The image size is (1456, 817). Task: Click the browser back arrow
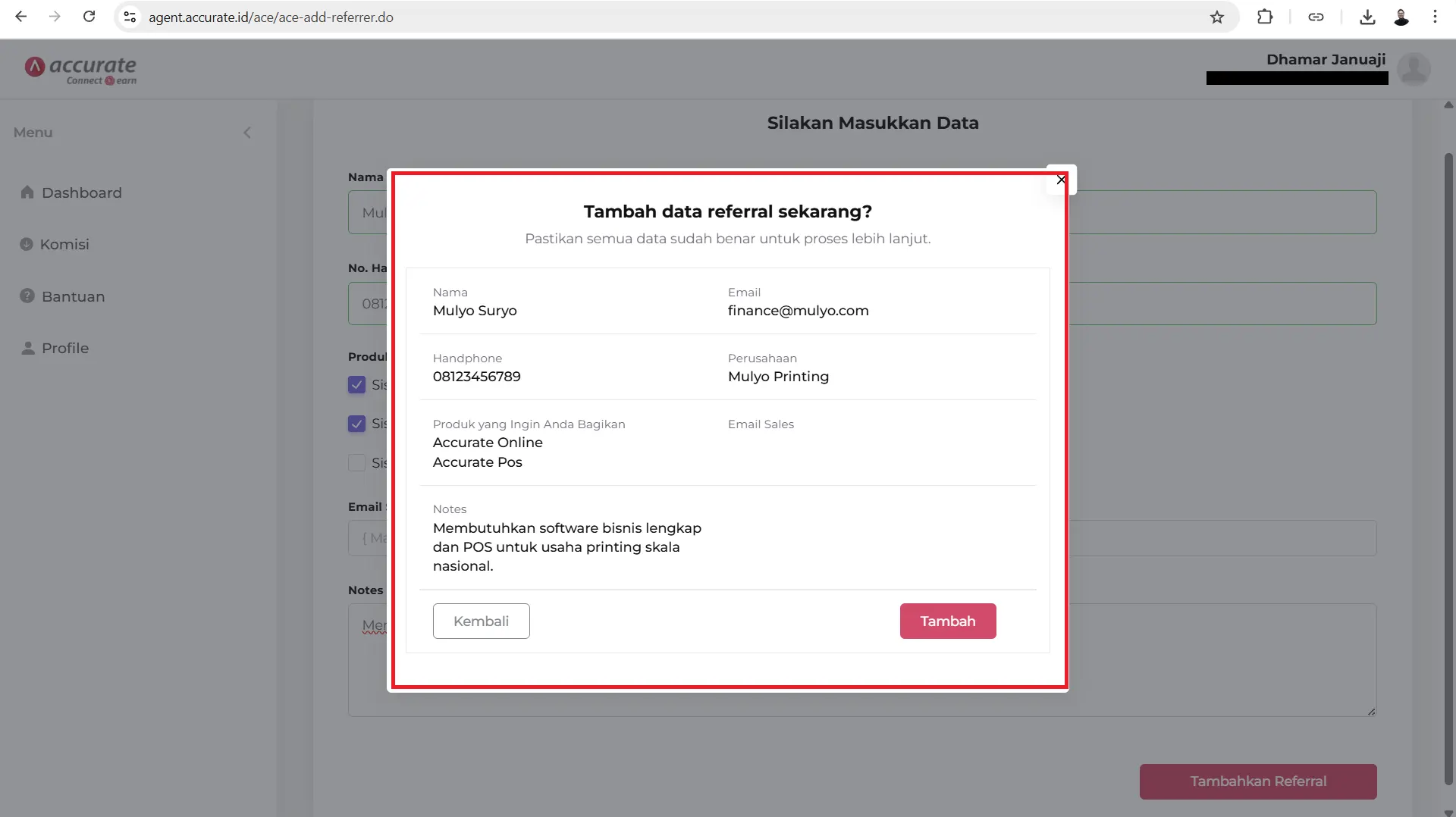click(x=21, y=17)
